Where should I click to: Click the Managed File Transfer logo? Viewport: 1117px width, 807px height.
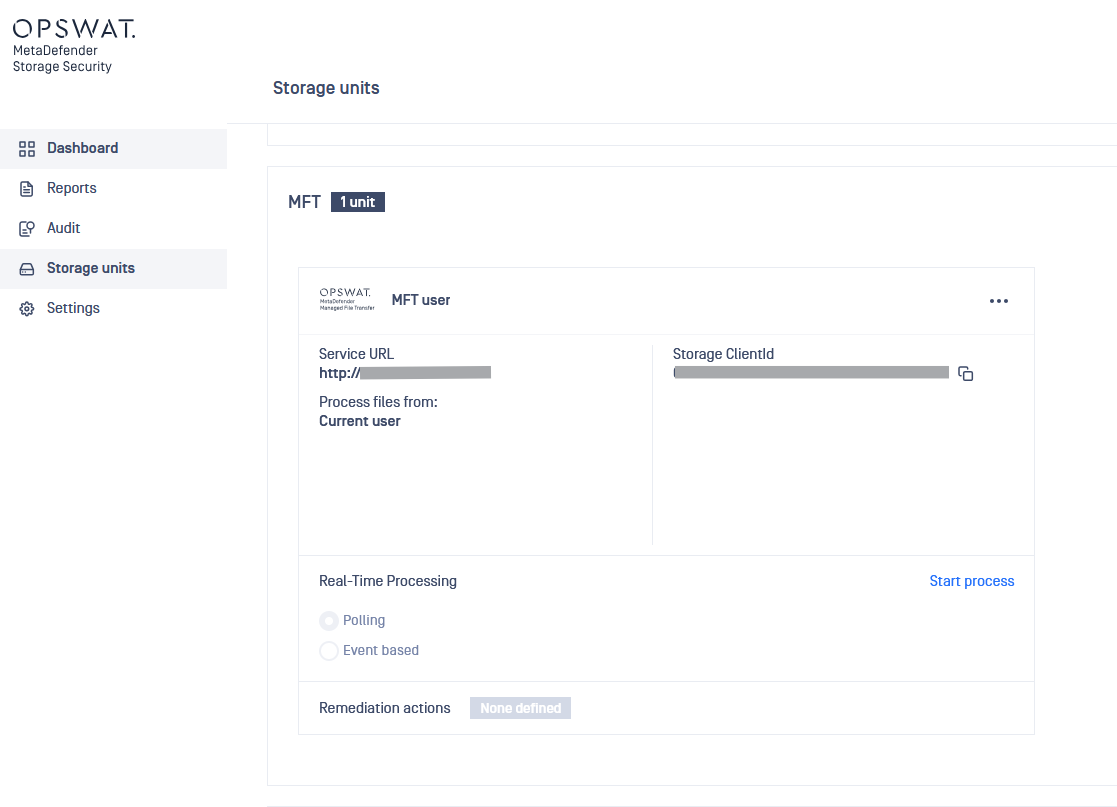(x=346, y=299)
